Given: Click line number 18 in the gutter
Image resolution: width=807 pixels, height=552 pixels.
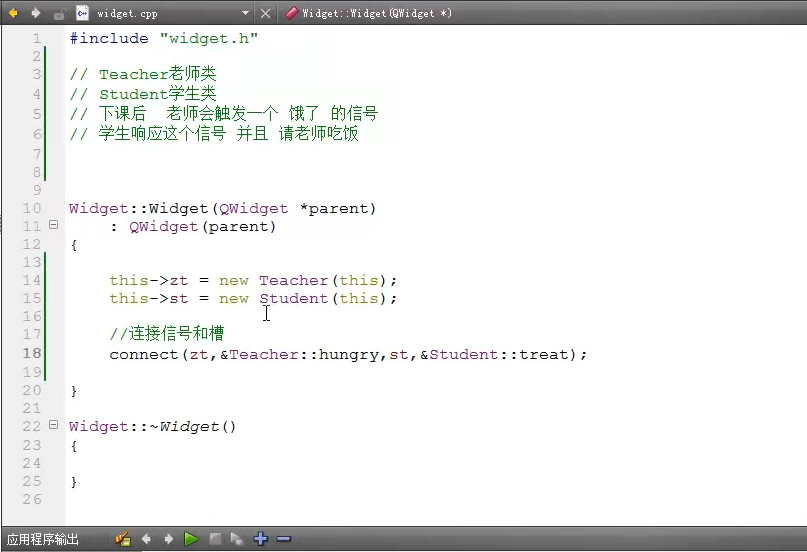Looking at the screenshot, I should (31, 353).
